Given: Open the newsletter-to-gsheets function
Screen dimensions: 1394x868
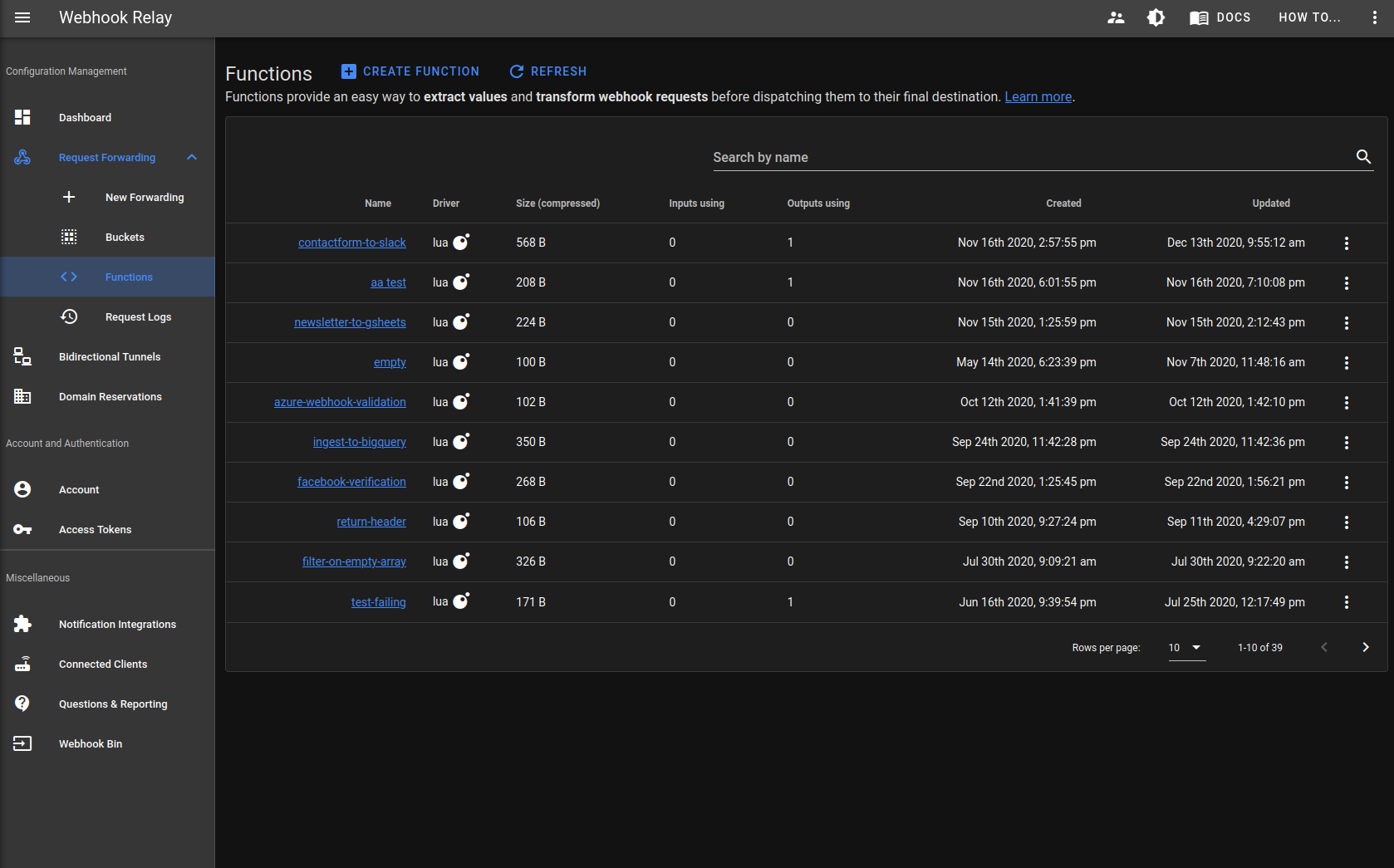Looking at the screenshot, I should tap(350, 322).
